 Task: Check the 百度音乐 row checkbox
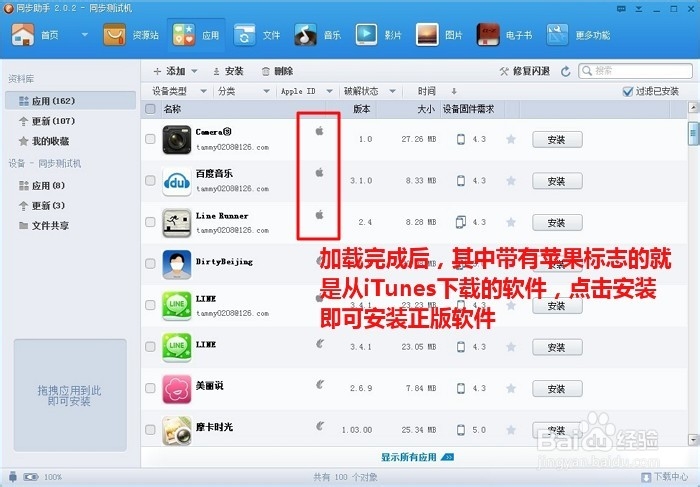150,180
